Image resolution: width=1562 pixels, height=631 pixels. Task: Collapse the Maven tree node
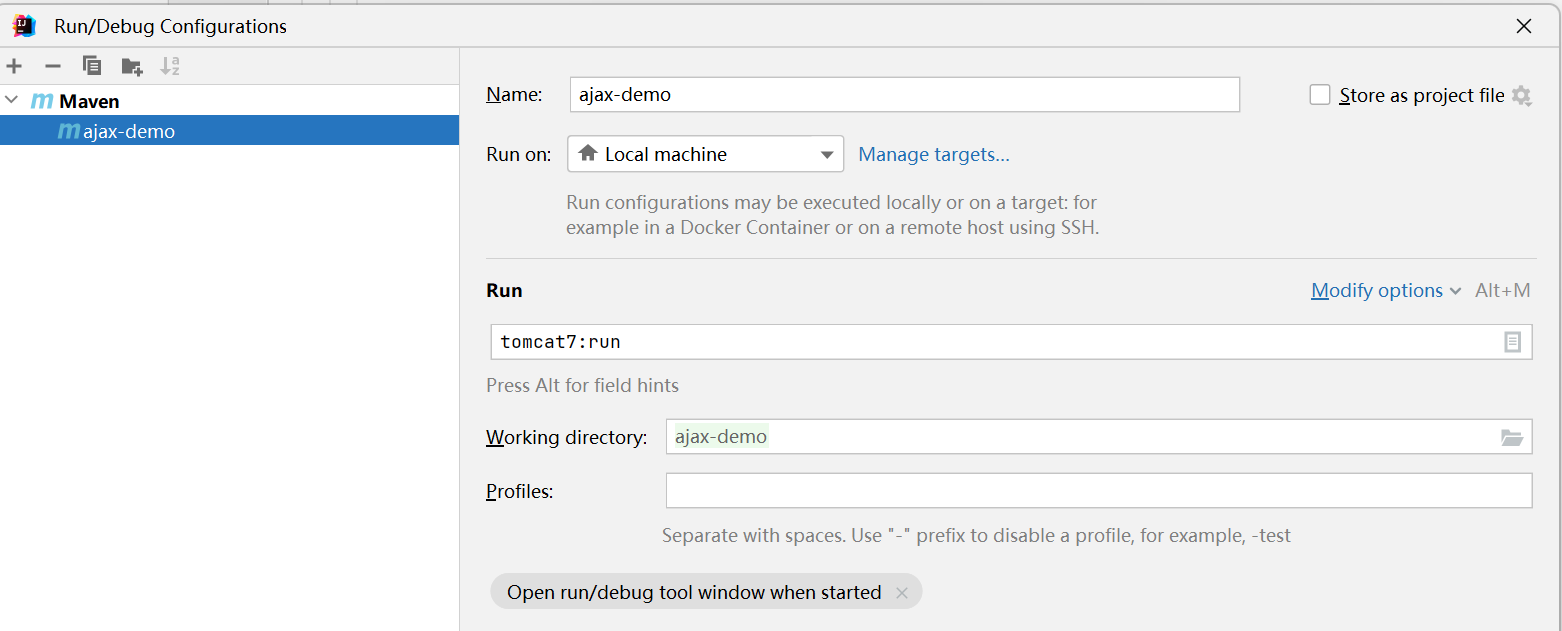tap(12, 101)
